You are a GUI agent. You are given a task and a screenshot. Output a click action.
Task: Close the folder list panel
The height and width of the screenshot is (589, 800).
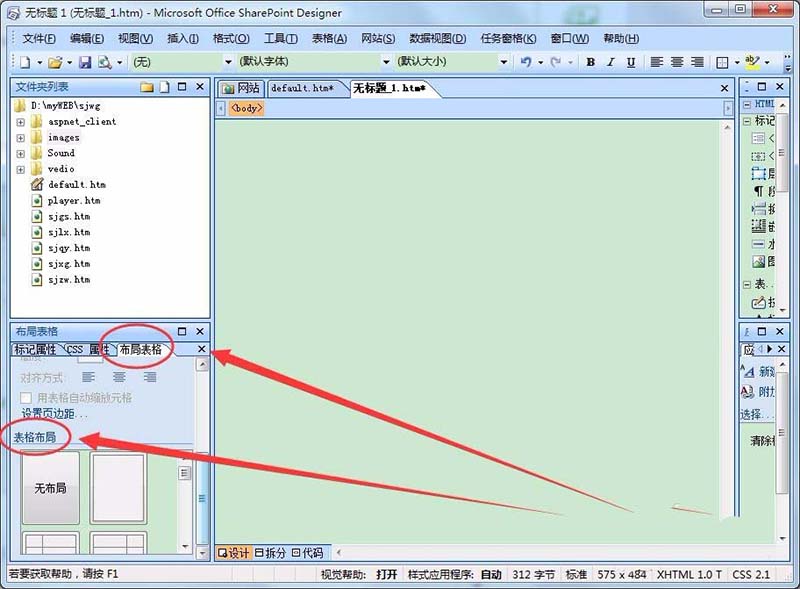(x=200, y=87)
